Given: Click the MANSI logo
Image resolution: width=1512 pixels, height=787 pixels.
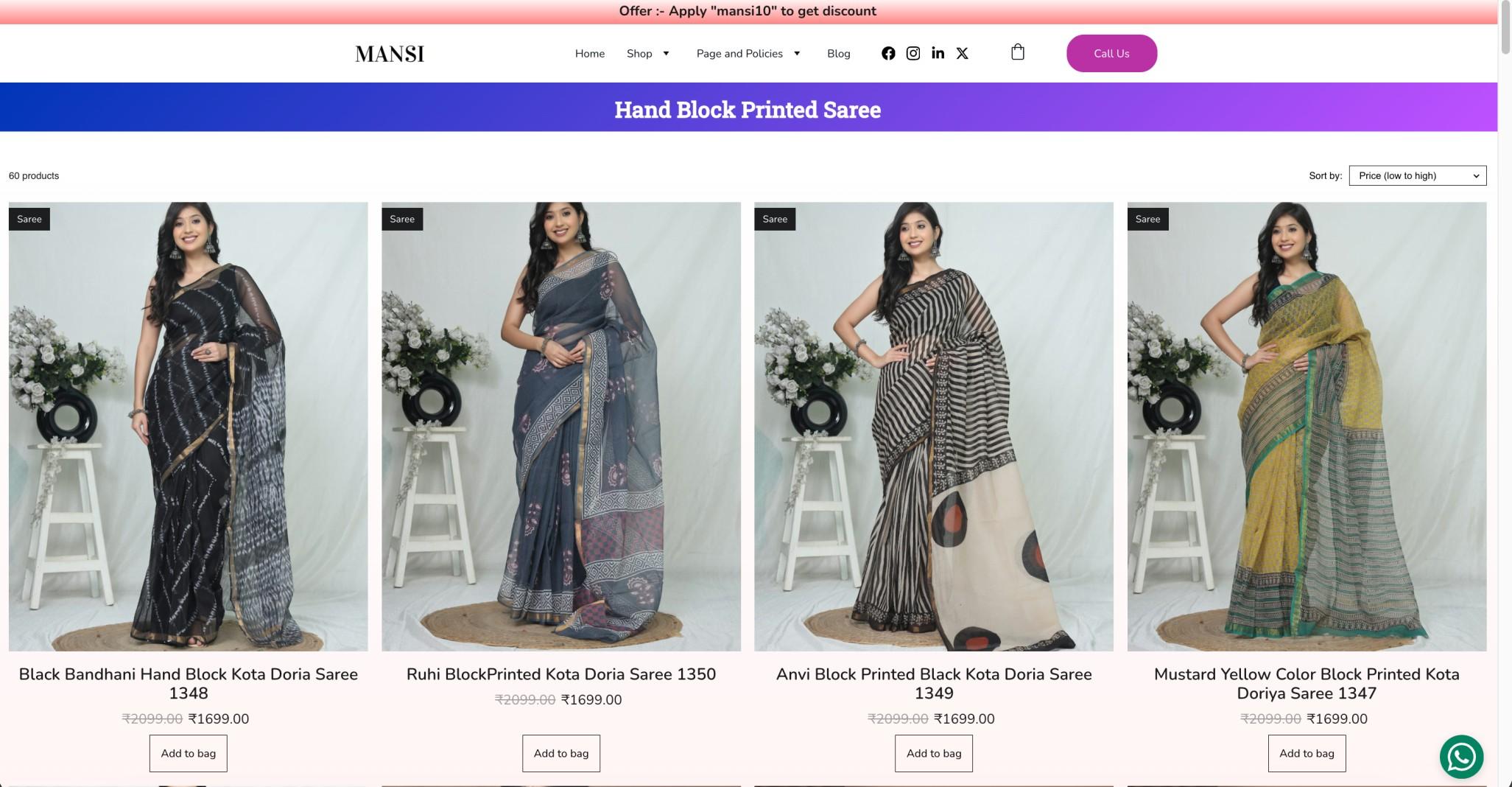Looking at the screenshot, I should point(390,54).
